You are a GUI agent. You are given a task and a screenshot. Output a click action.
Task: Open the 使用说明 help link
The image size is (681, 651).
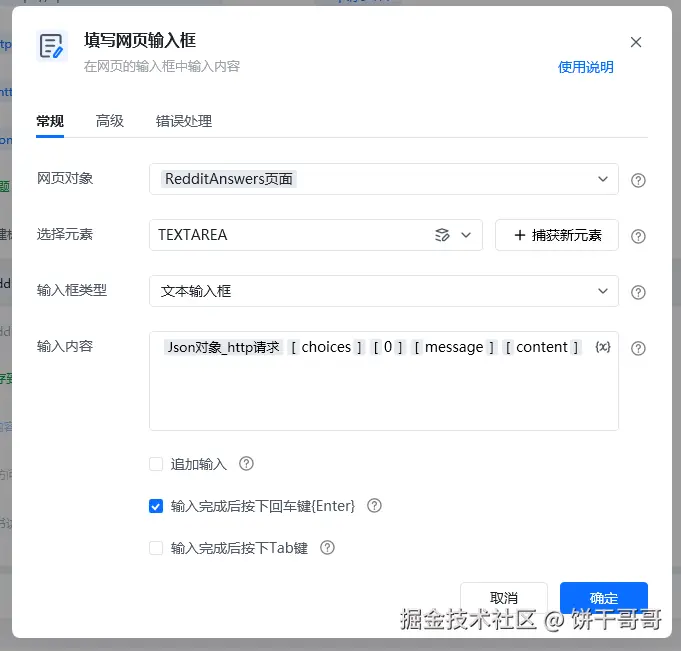585,67
